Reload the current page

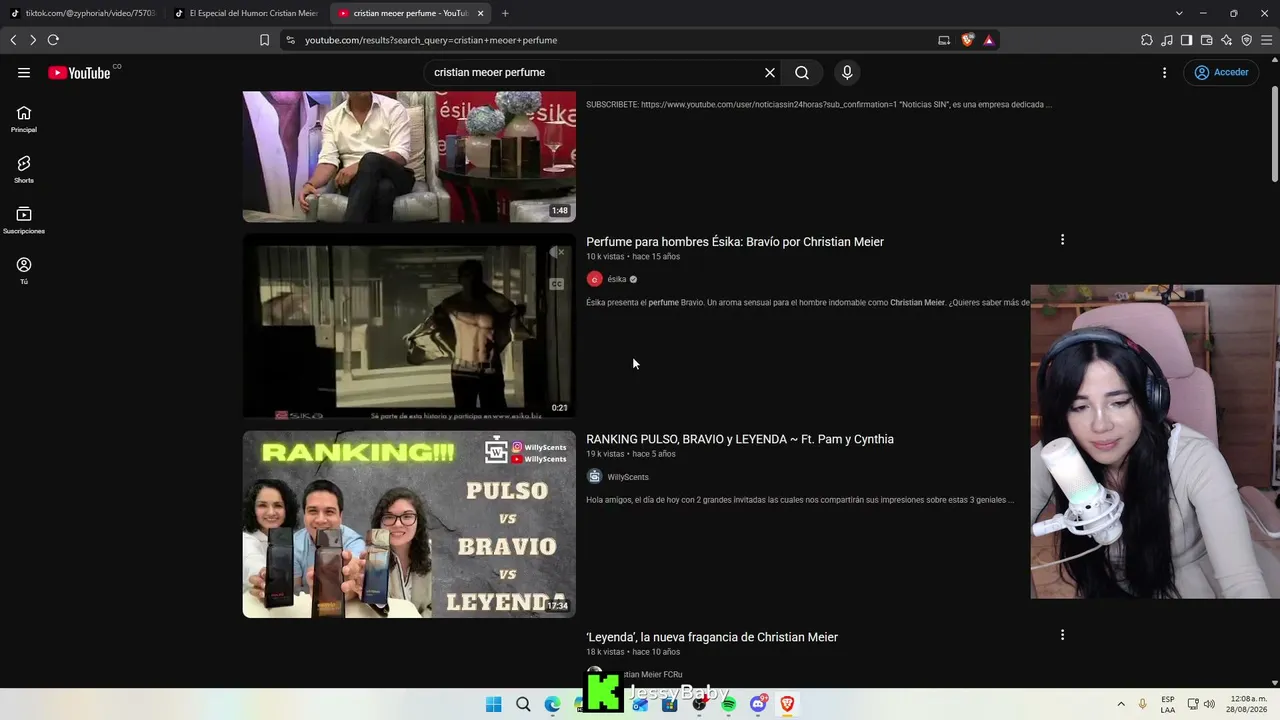(x=53, y=40)
